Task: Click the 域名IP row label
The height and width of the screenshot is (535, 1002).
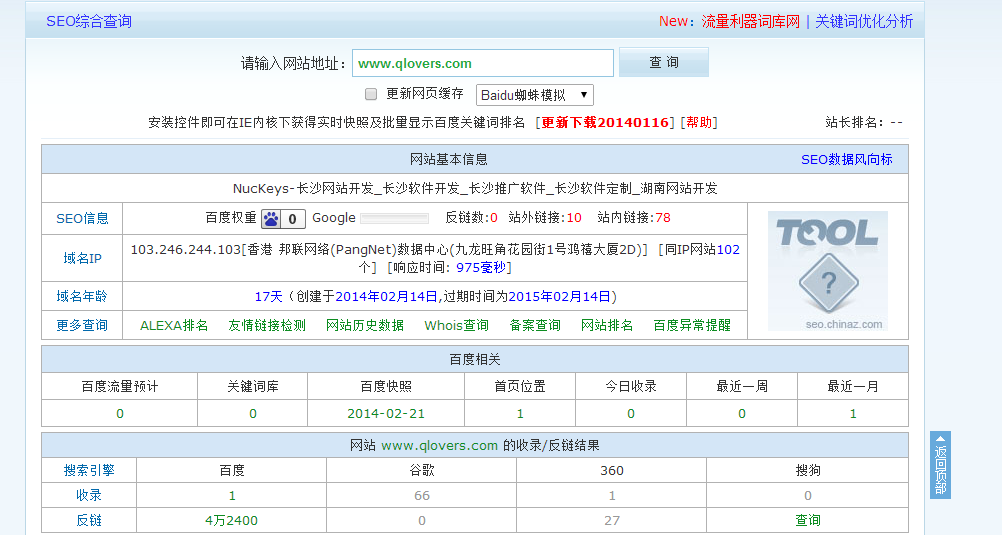Action: coord(82,258)
